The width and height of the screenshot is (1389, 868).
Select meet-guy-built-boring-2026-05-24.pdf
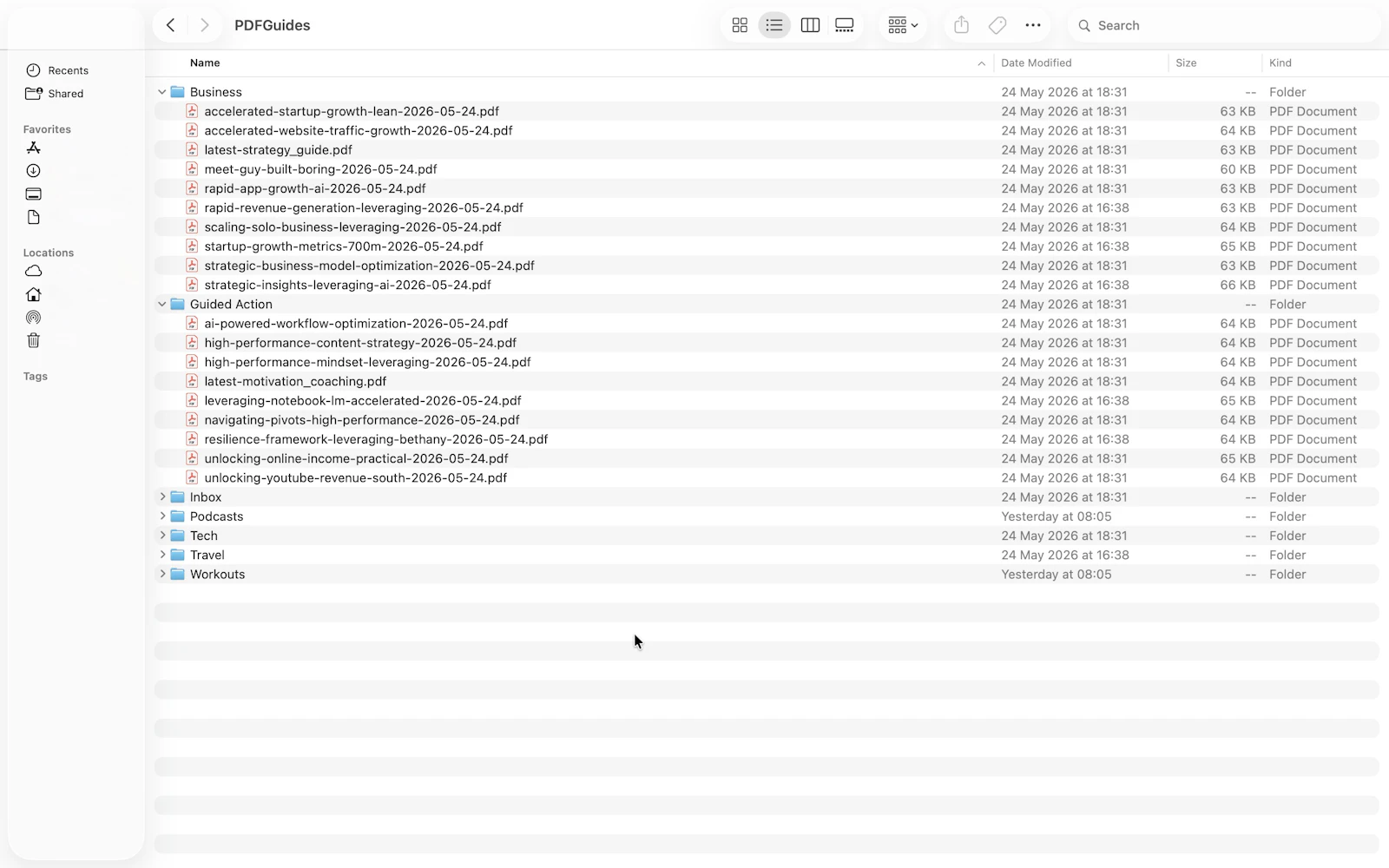coord(320,169)
